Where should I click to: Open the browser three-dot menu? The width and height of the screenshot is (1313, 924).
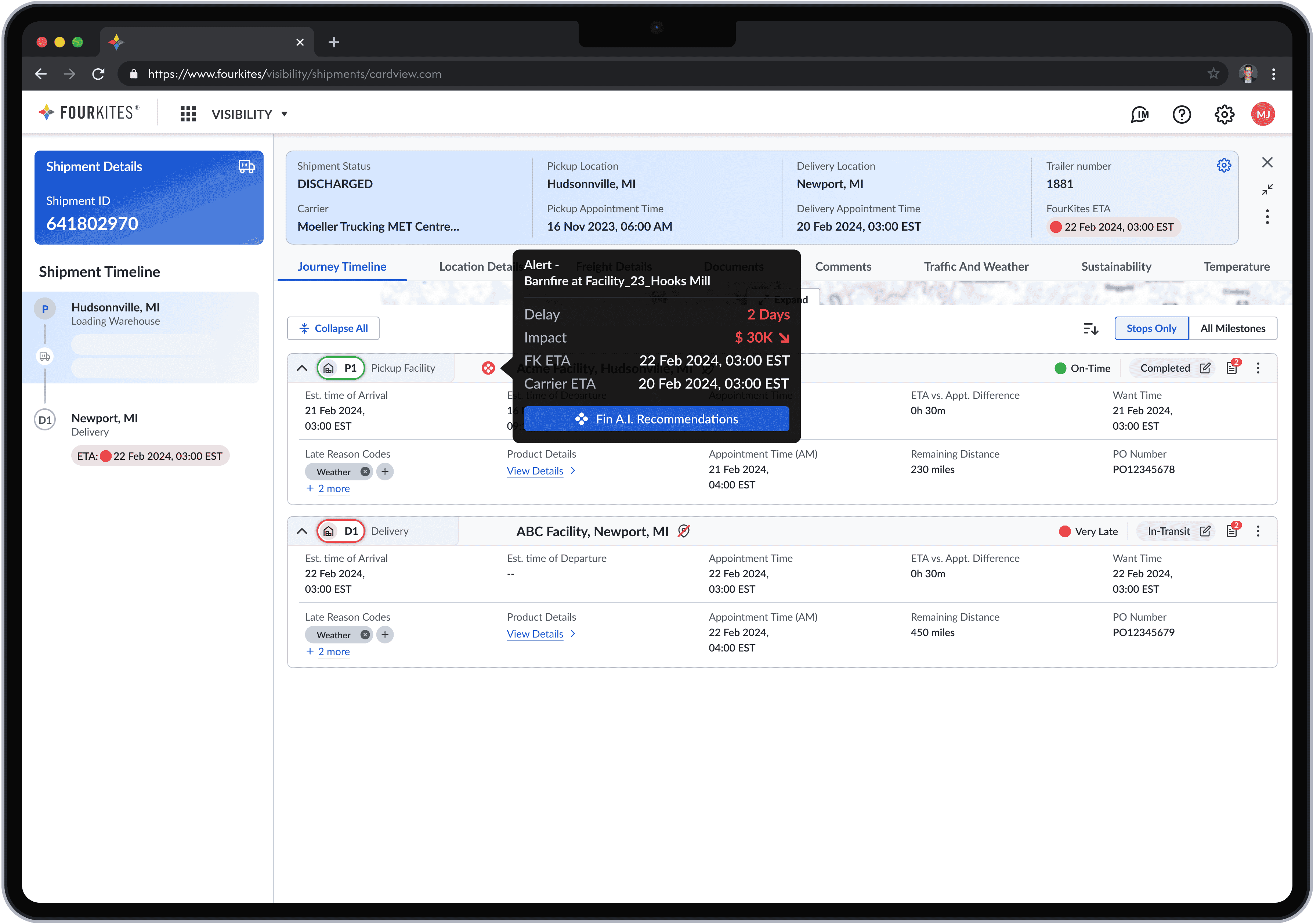click(1274, 74)
